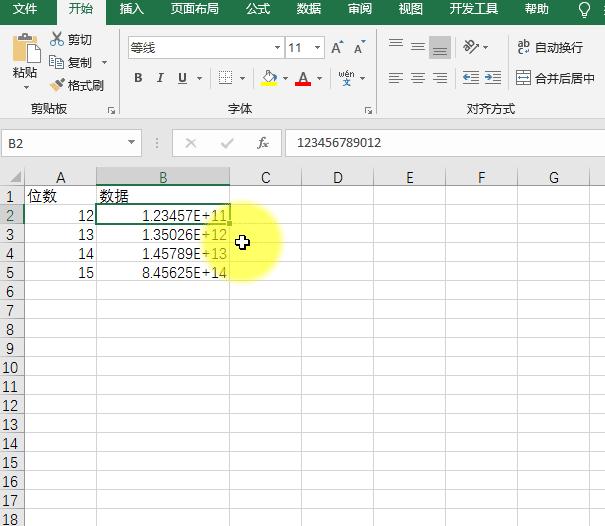Image resolution: width=605 pixels, height=526 pixels.
Task: Click 合并后居中 merge and center
Action: 555,78
